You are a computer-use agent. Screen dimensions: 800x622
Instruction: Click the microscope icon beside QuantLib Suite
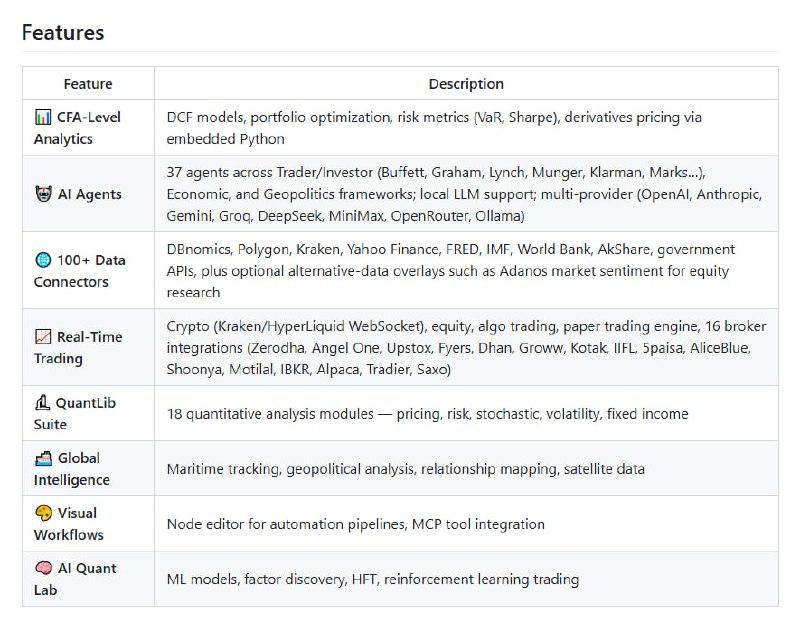pyautogui.click(x=43, y=403)
